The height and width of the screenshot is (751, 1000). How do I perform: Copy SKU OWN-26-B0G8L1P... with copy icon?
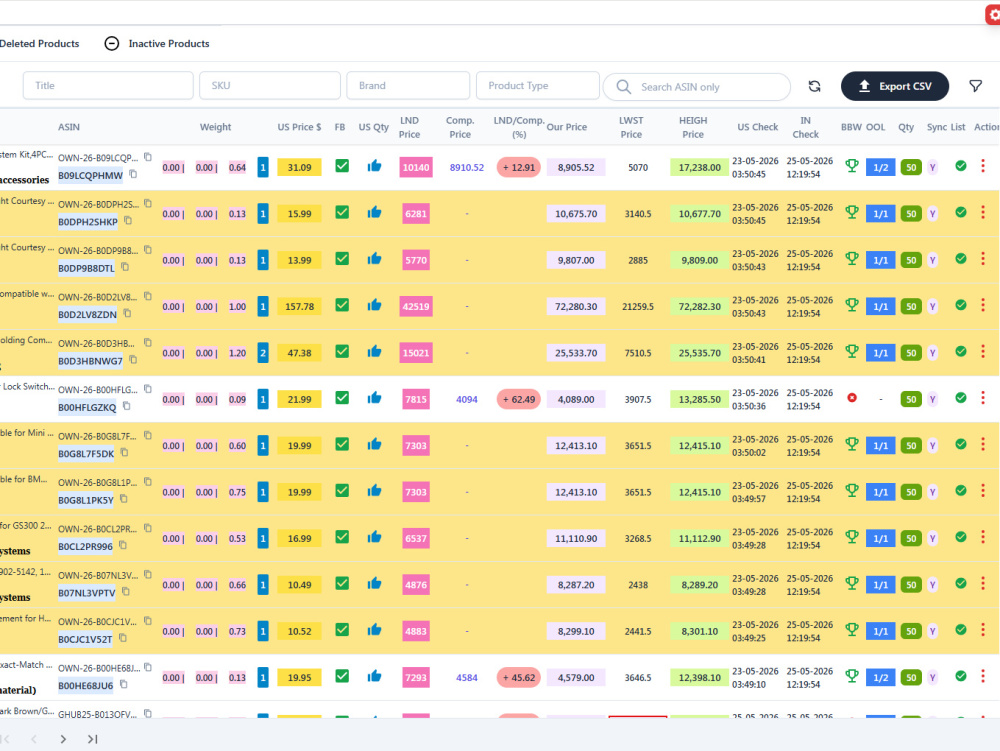click(x=147, y=481)
